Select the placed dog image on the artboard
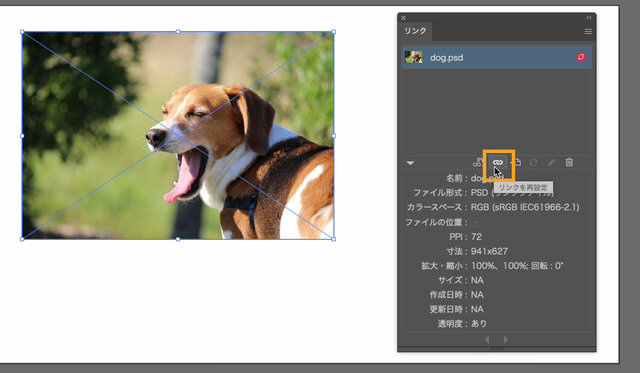 point(178,135)
